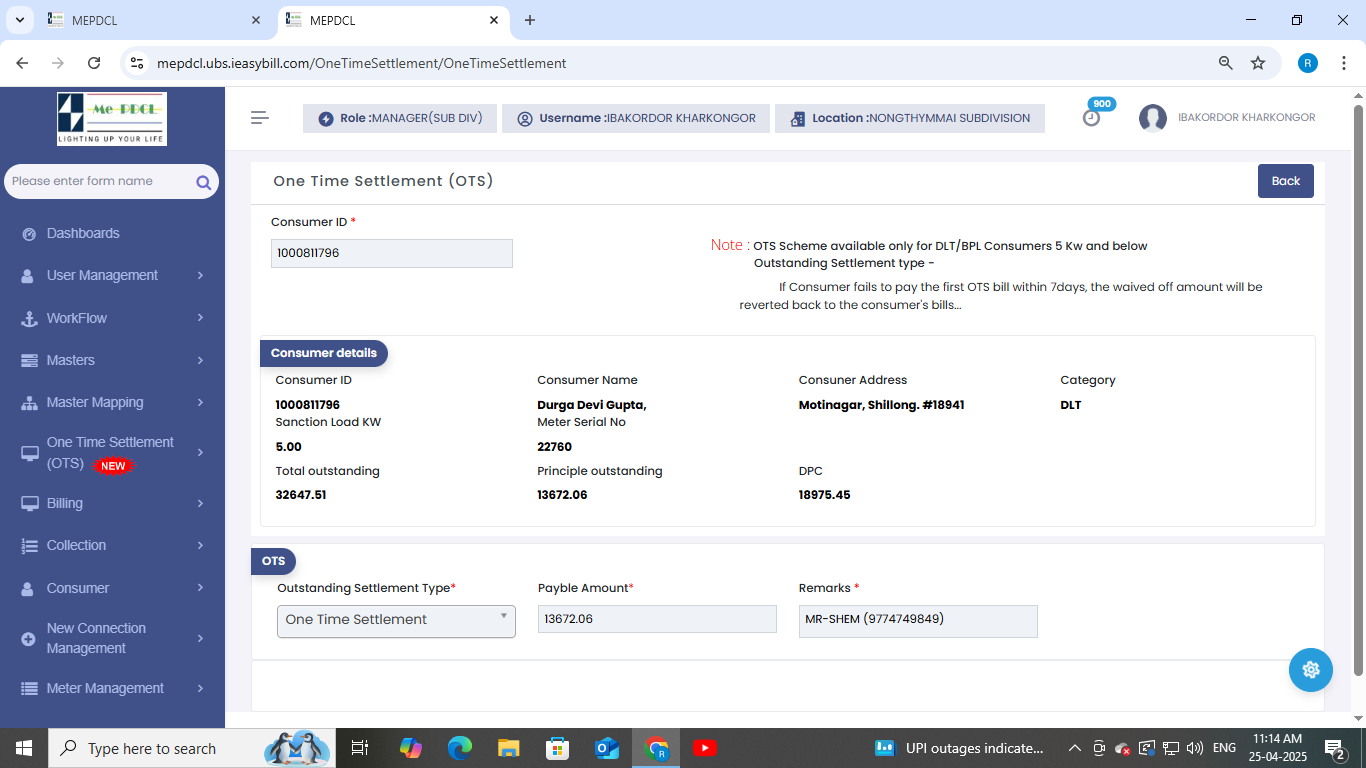
Task: Open Dashboards menu item
Action: point(112,233)
